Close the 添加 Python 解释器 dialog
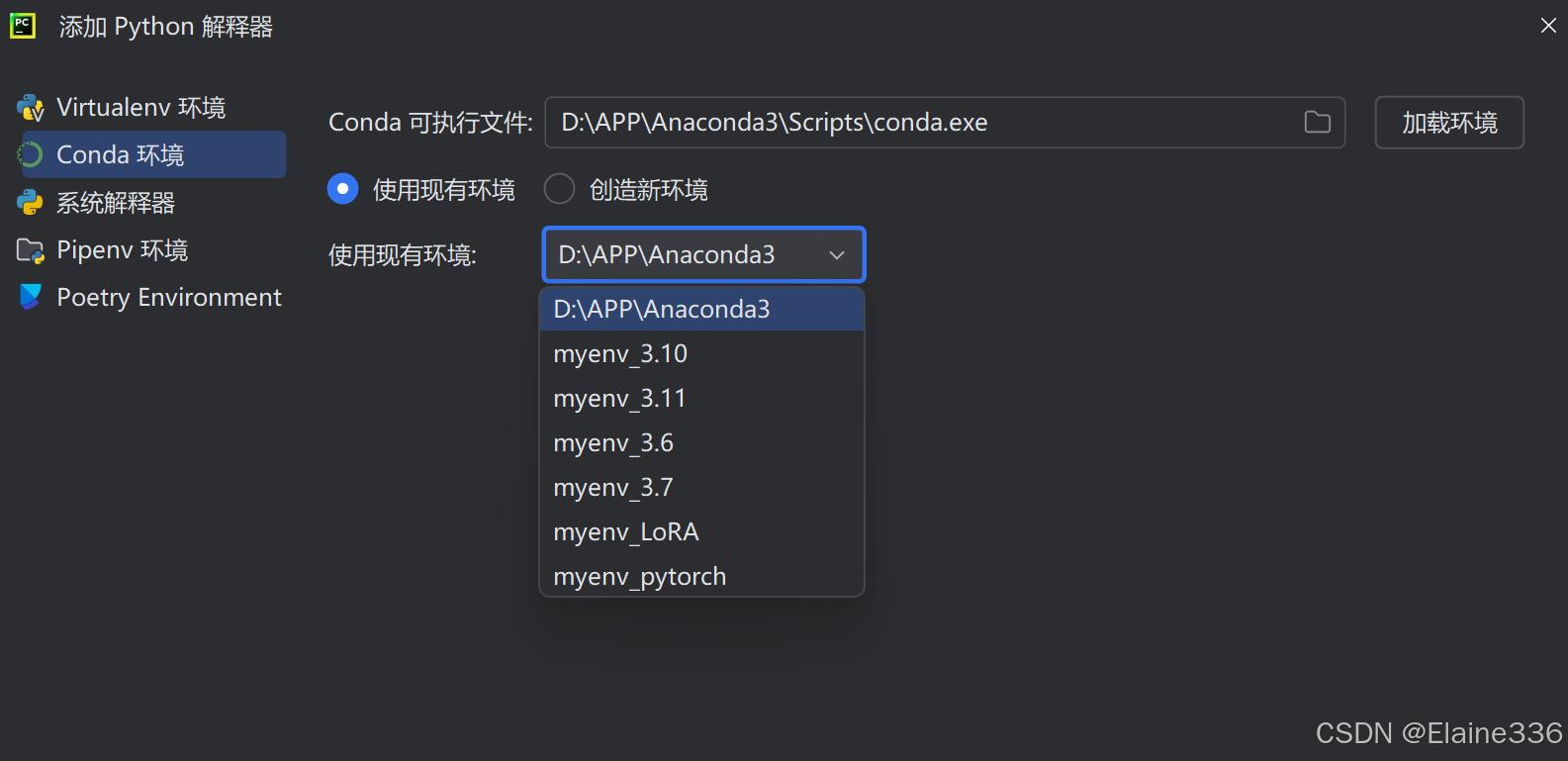The width and height of the screenshot is (1568, 761). coord(1548,26)
